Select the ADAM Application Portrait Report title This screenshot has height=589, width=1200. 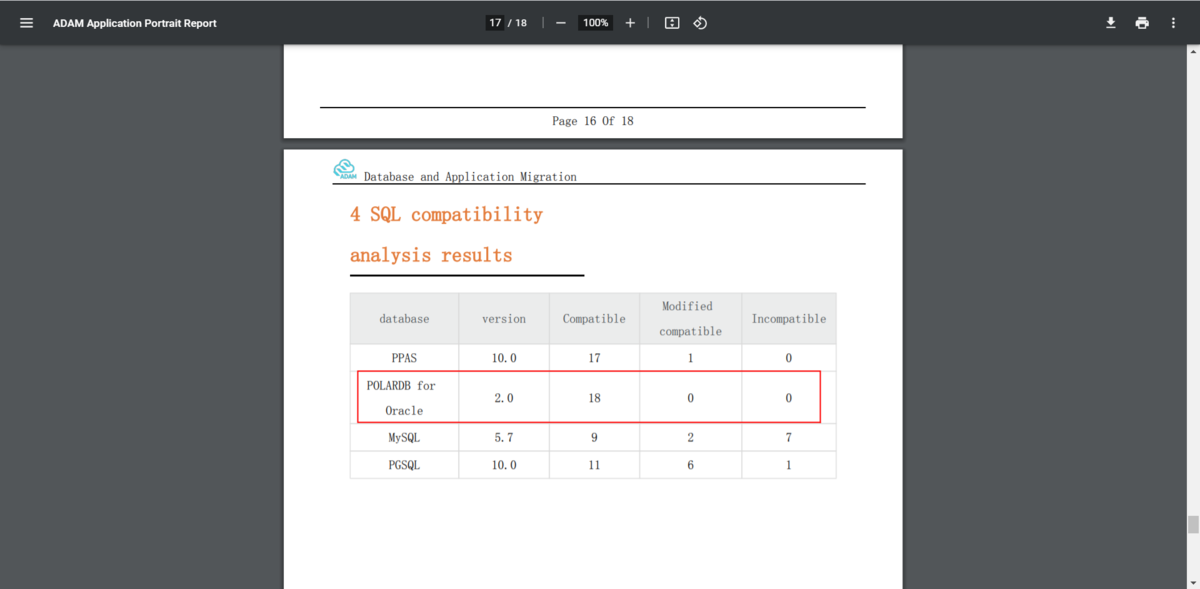[135, 23]
